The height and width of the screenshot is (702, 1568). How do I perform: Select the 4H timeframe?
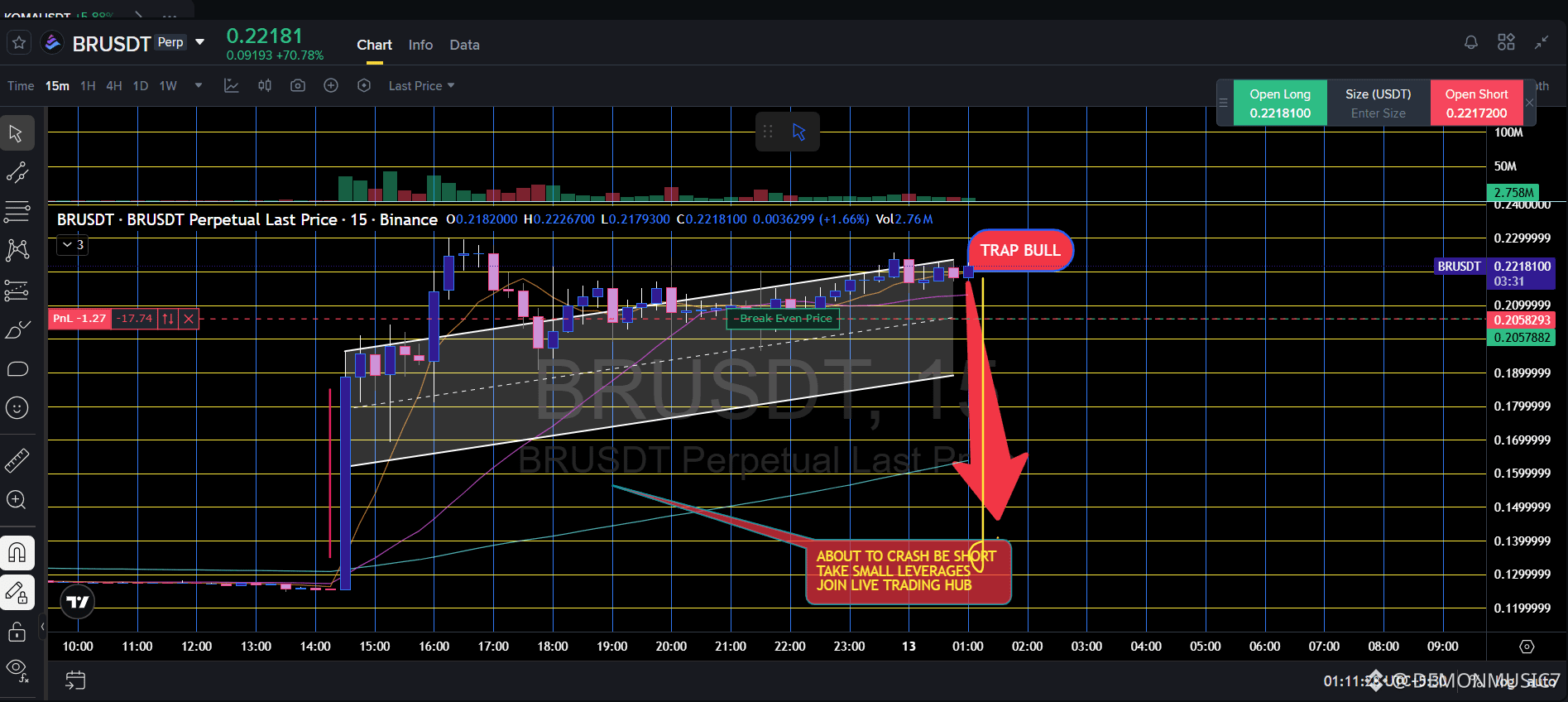pos(114,86)
